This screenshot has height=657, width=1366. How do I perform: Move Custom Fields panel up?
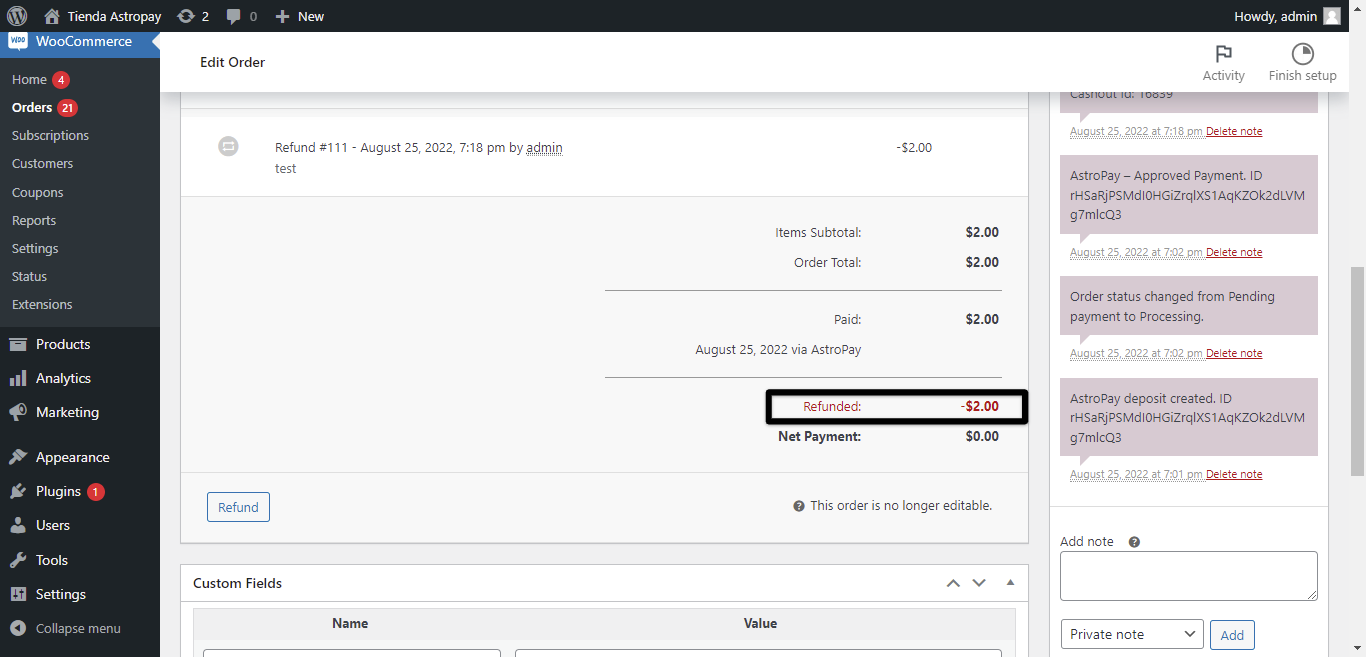pyautogui.click(x=953, y=583)
